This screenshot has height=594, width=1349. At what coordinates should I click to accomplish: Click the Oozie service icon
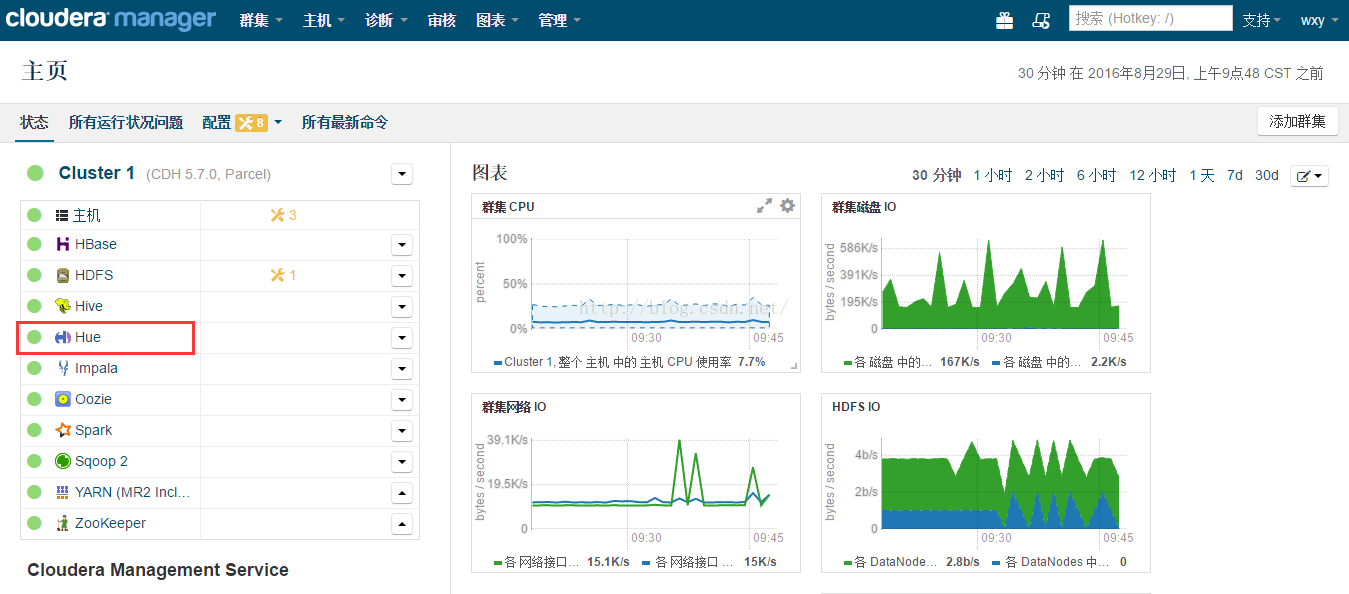click(x=63, y=399)
